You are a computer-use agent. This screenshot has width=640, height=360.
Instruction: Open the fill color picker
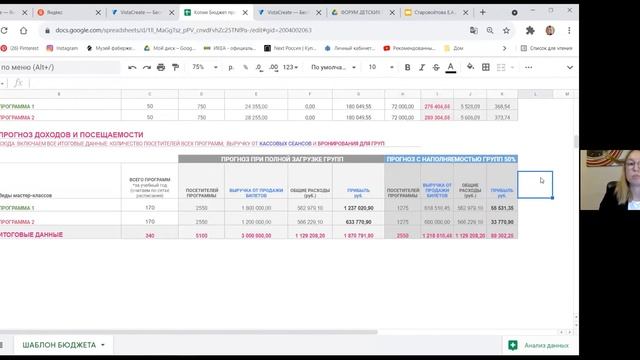470,67
